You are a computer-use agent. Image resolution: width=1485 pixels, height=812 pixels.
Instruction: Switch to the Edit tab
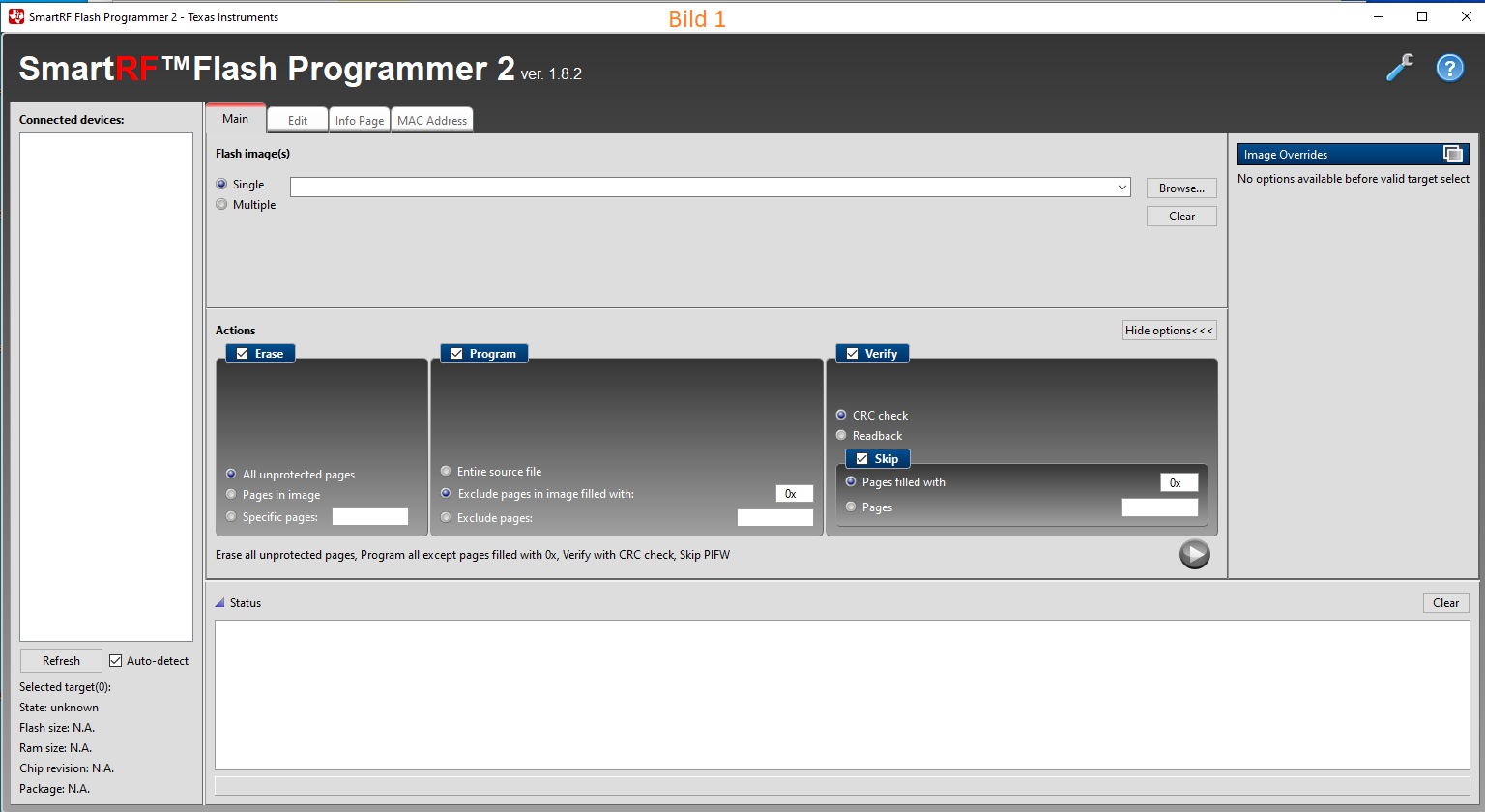[x=298, y=120]
